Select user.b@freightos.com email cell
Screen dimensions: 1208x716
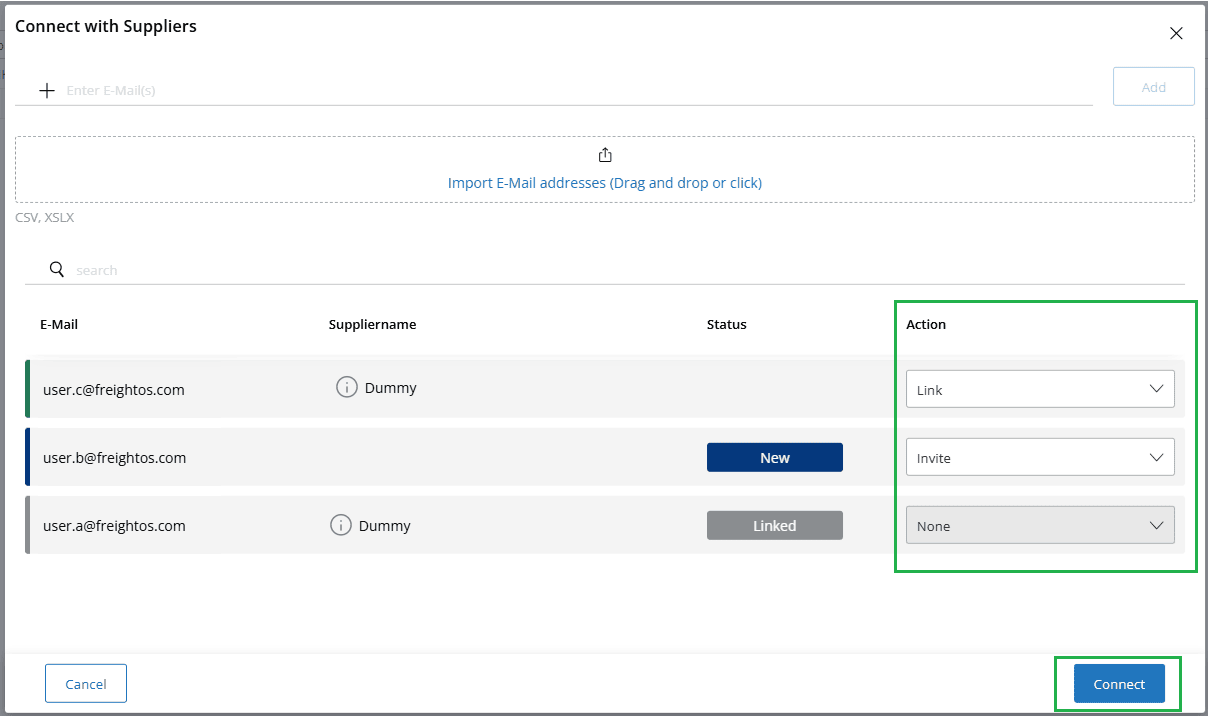[115, 457]
